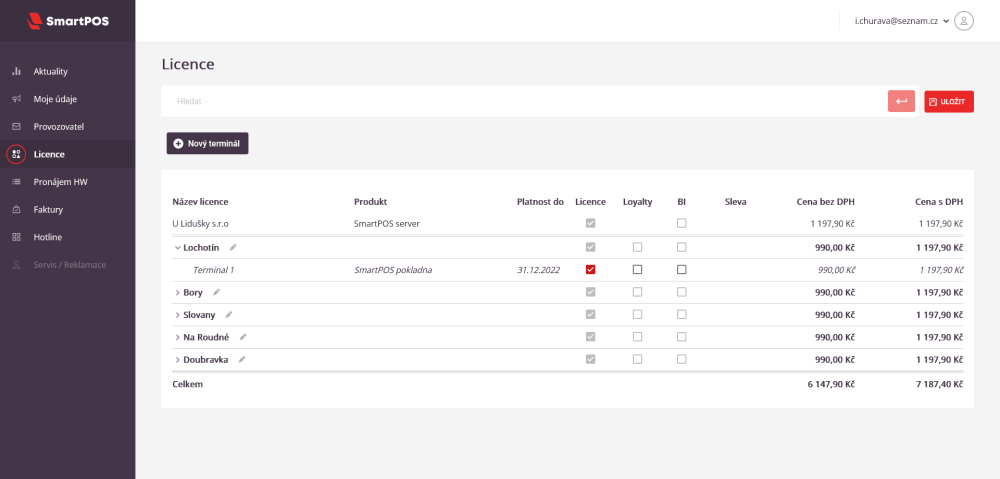Expand the Bory license group
The width and height of the screenshot is (1000, 479).
coord(177,292)
